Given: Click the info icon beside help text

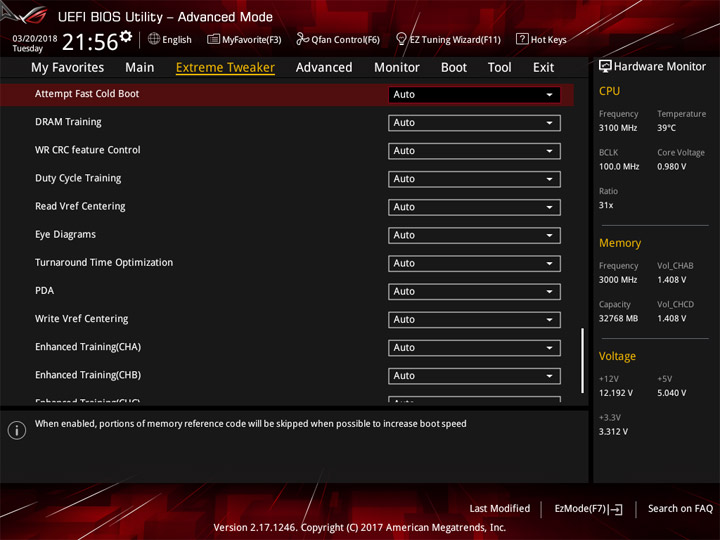Looking at the screenshot, I should pyautogui.click(x=17, y=430).
